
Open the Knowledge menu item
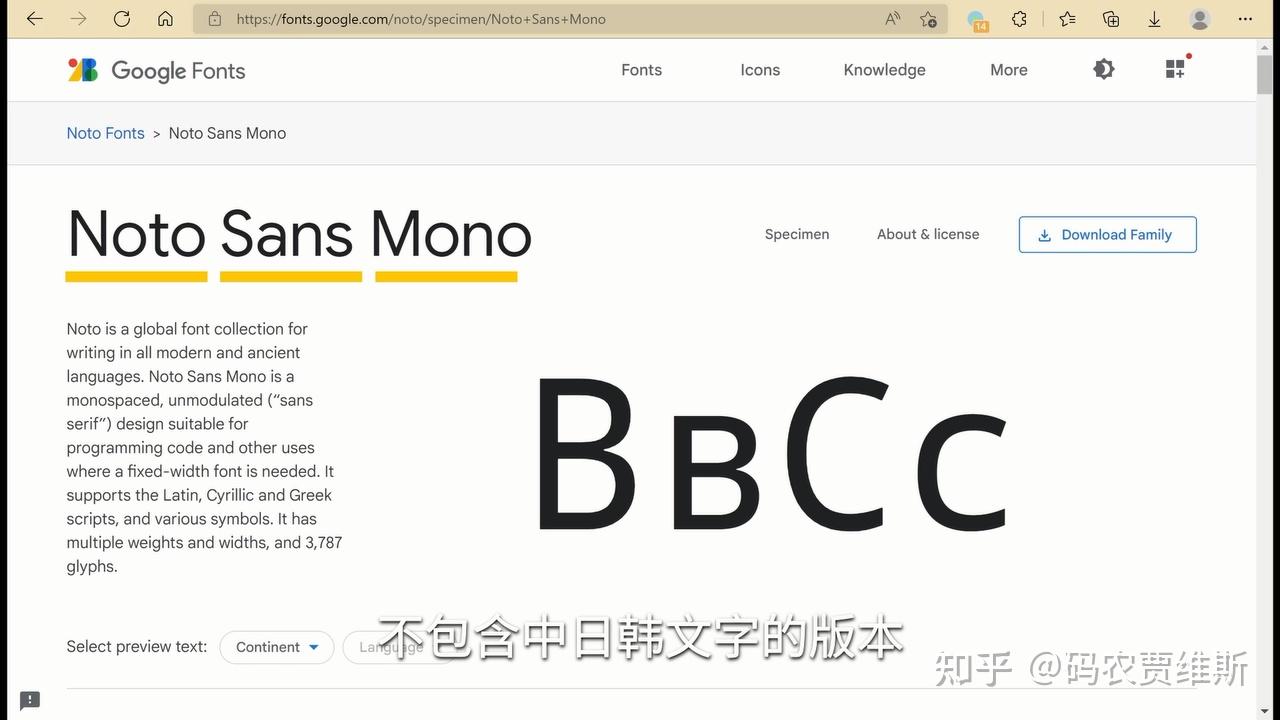pos(884,69)
